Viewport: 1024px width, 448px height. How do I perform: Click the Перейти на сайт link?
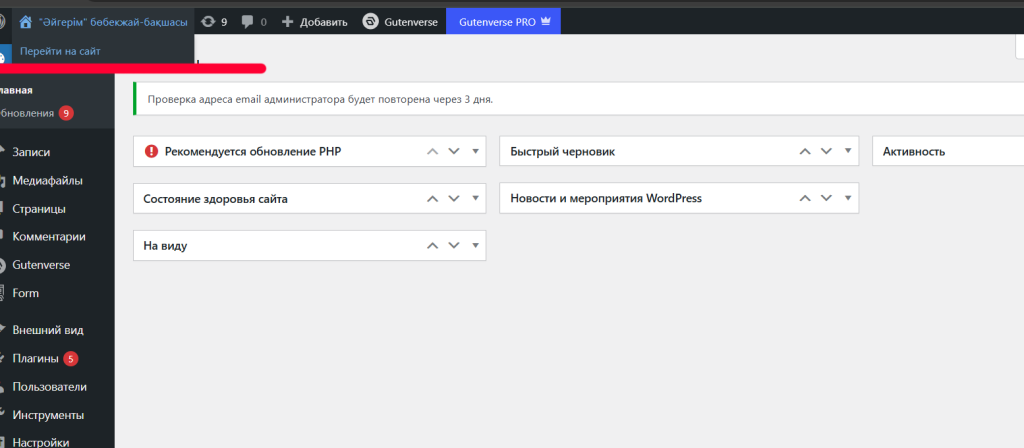coord(60,50)
